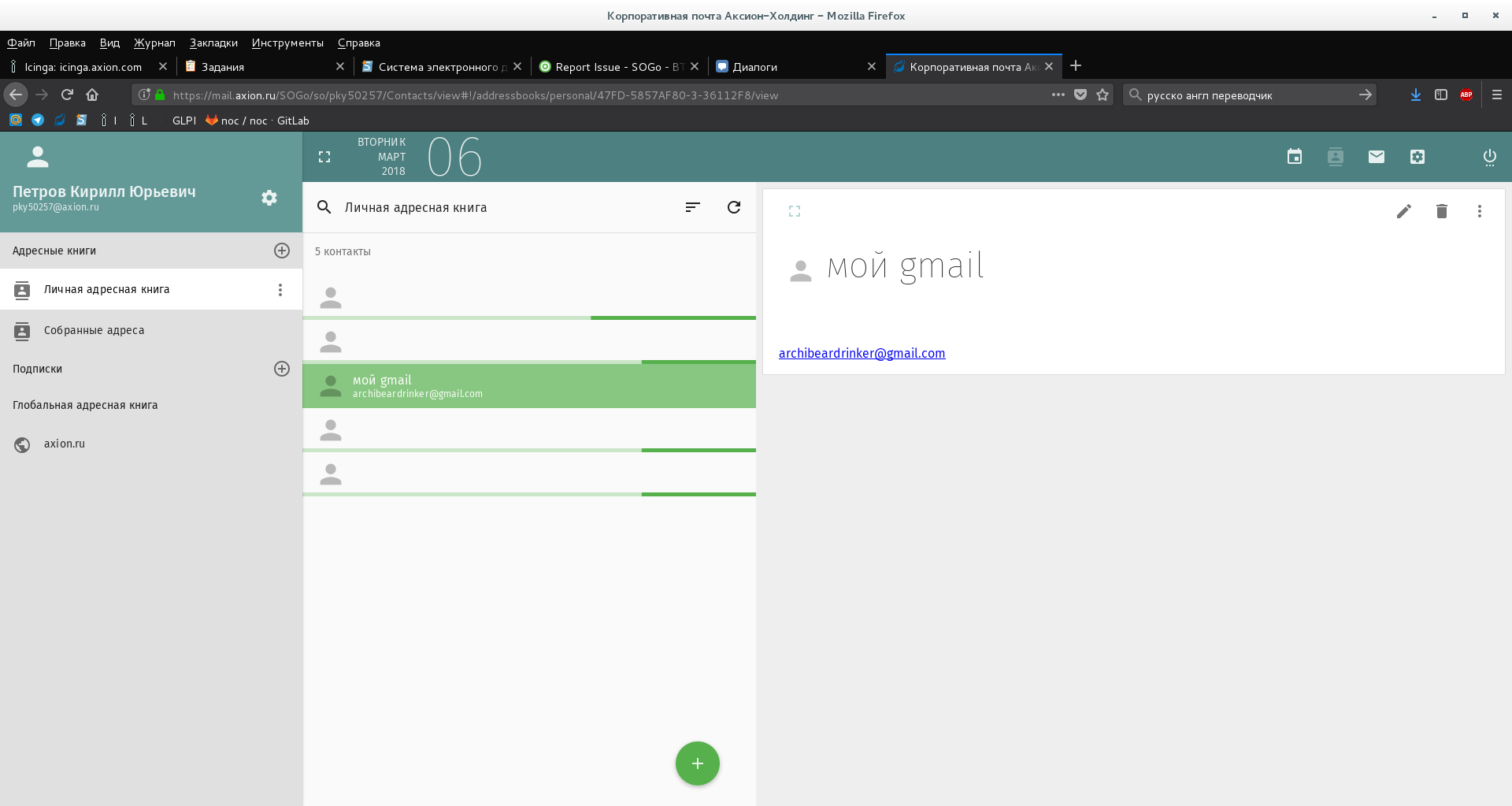Toggle the left sidebar expand icon
The image size is (1512, 806).
[x=324, y=157]
